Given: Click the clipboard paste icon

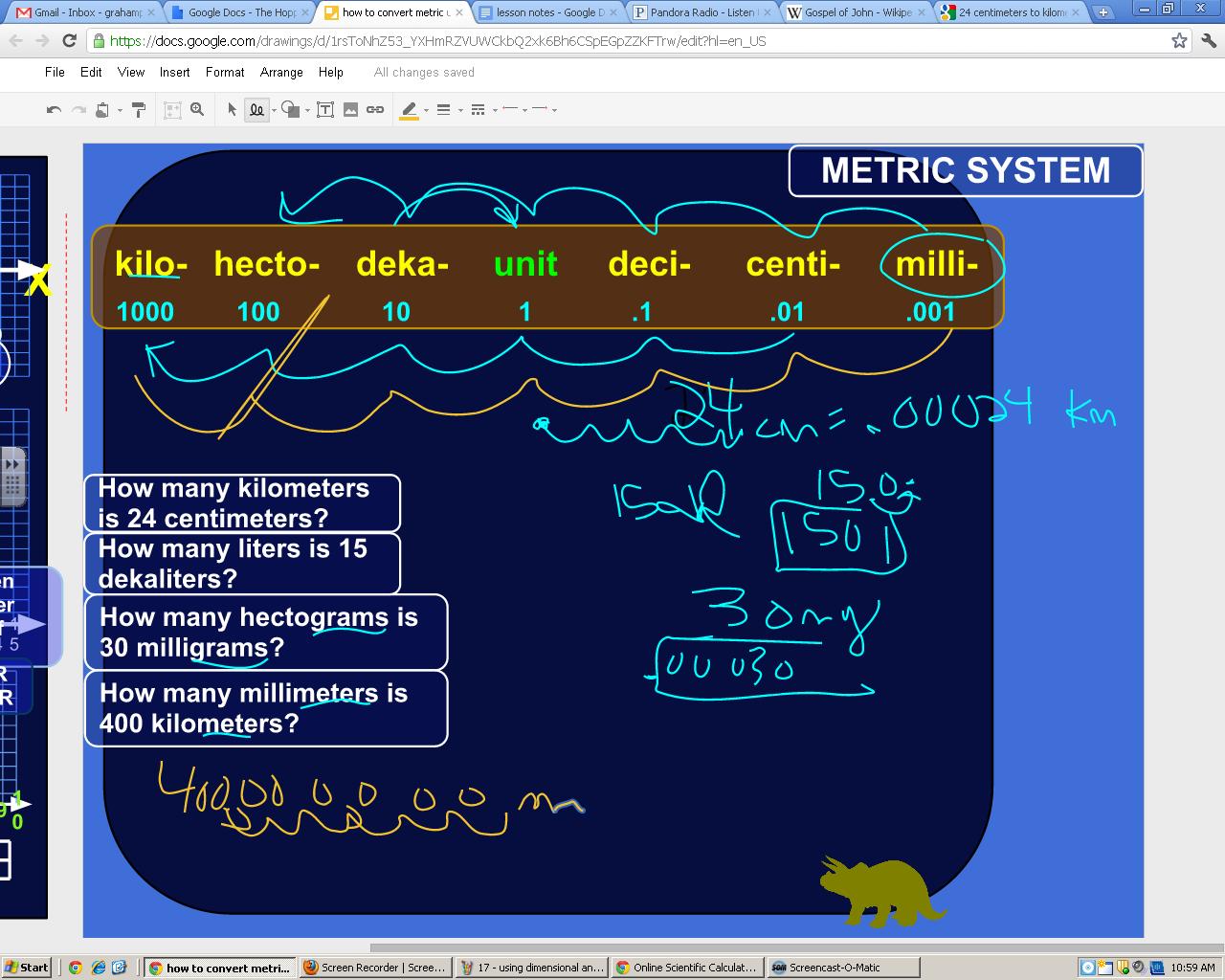Looking at the screenshot, I should 102,110.
